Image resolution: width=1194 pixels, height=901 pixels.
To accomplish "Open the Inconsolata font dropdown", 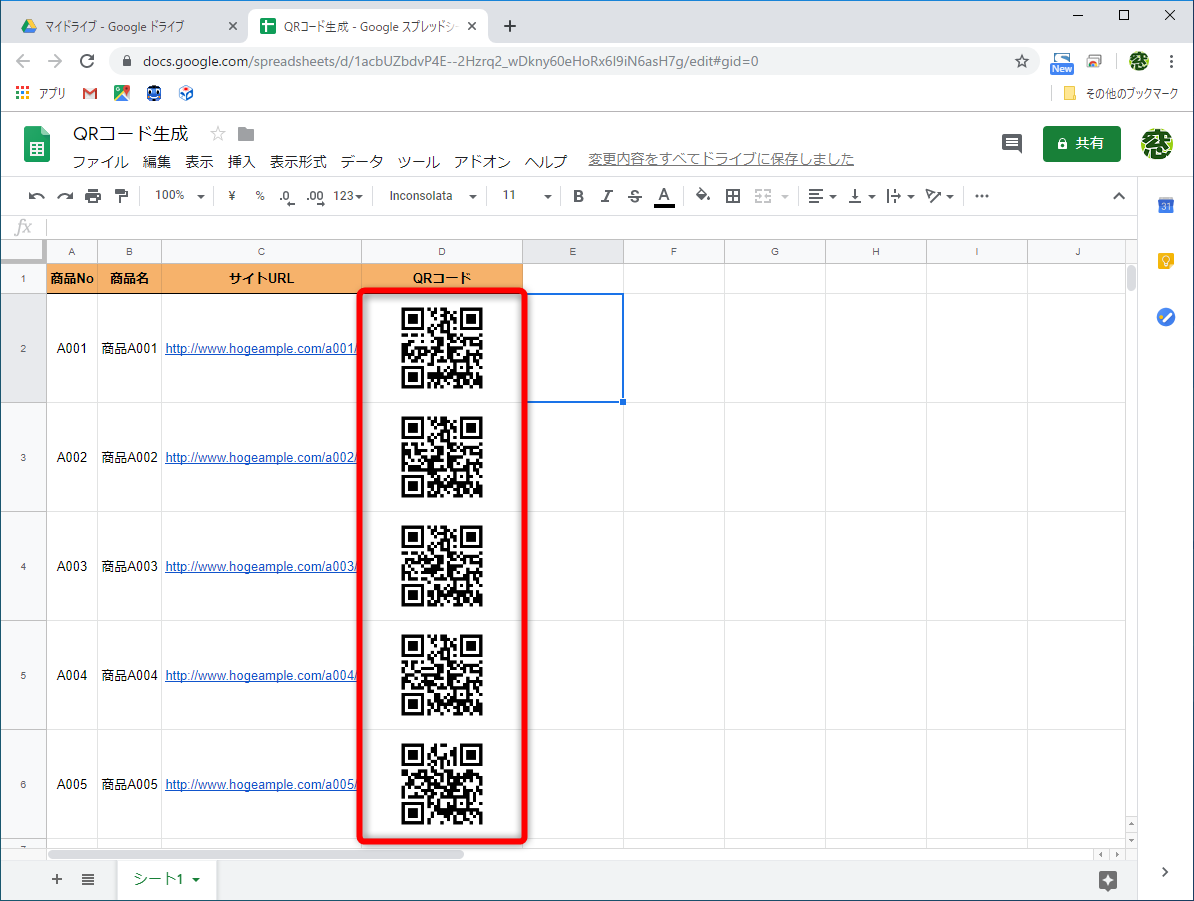I will coord(430,195).
